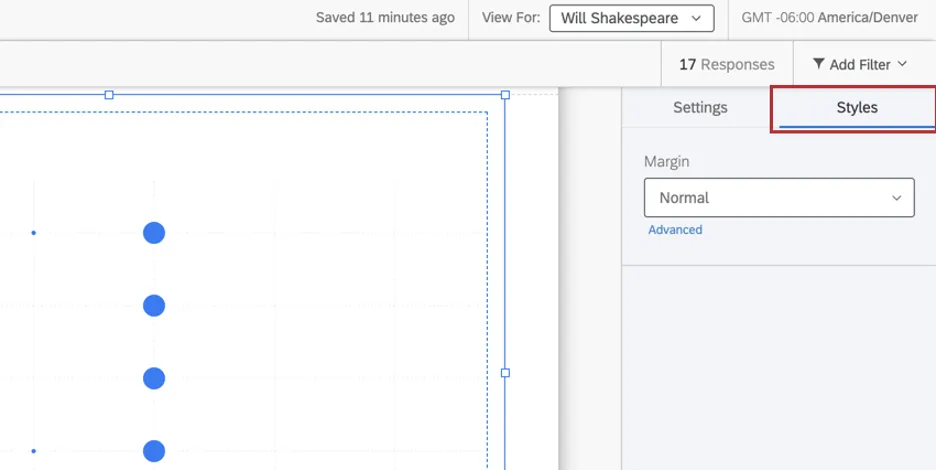
Task: Open the View For Will Shakespeare dropdown
Action: click(x=631, y=18)
